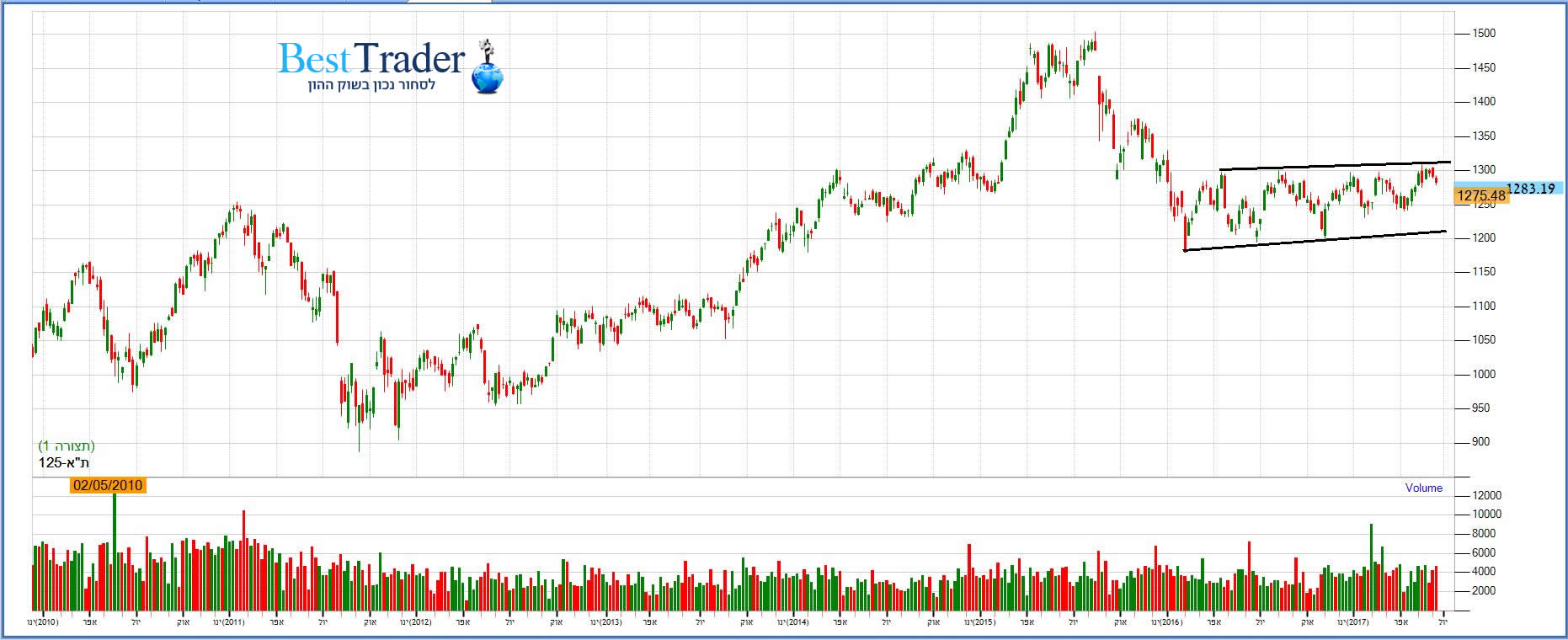This screenshot has width=1568, height=640.
Task: Select the lower channel trendline
Action: (1314, 241)
